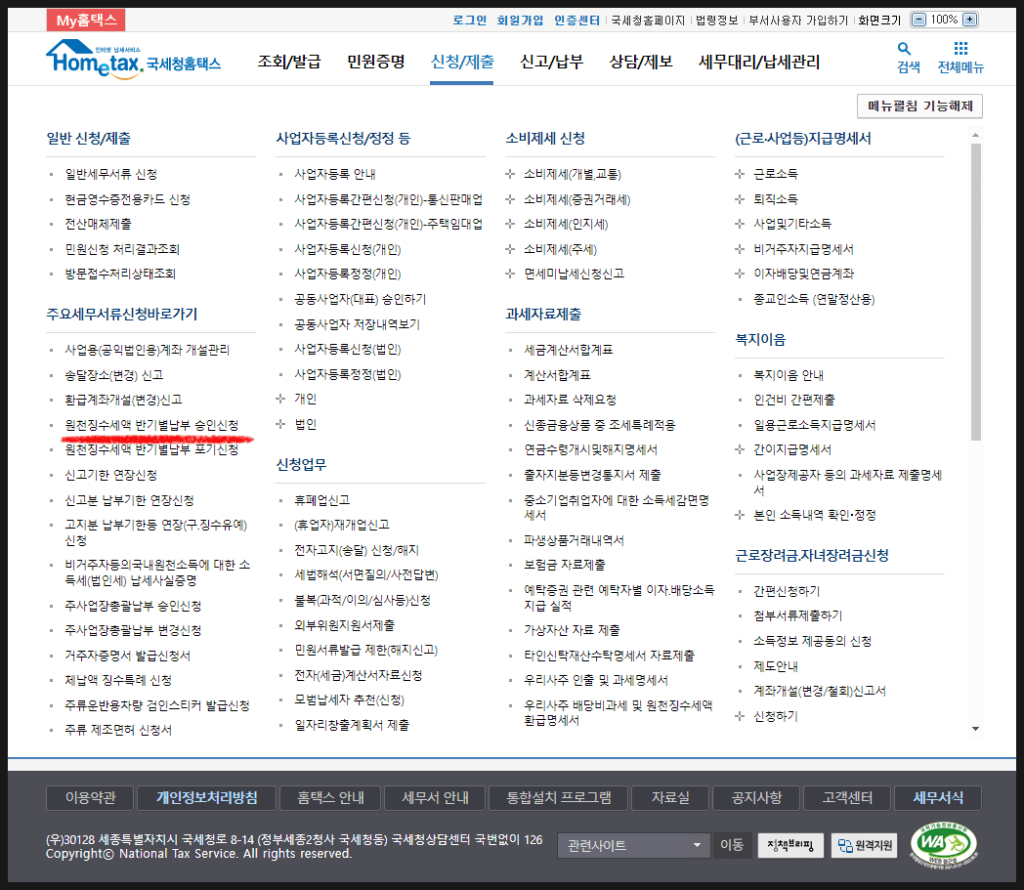This screenshot has height=890, width=1024.
Task: Expand the 개인 item under 사업자등록정정(법인)
Action: coord(304,399)
